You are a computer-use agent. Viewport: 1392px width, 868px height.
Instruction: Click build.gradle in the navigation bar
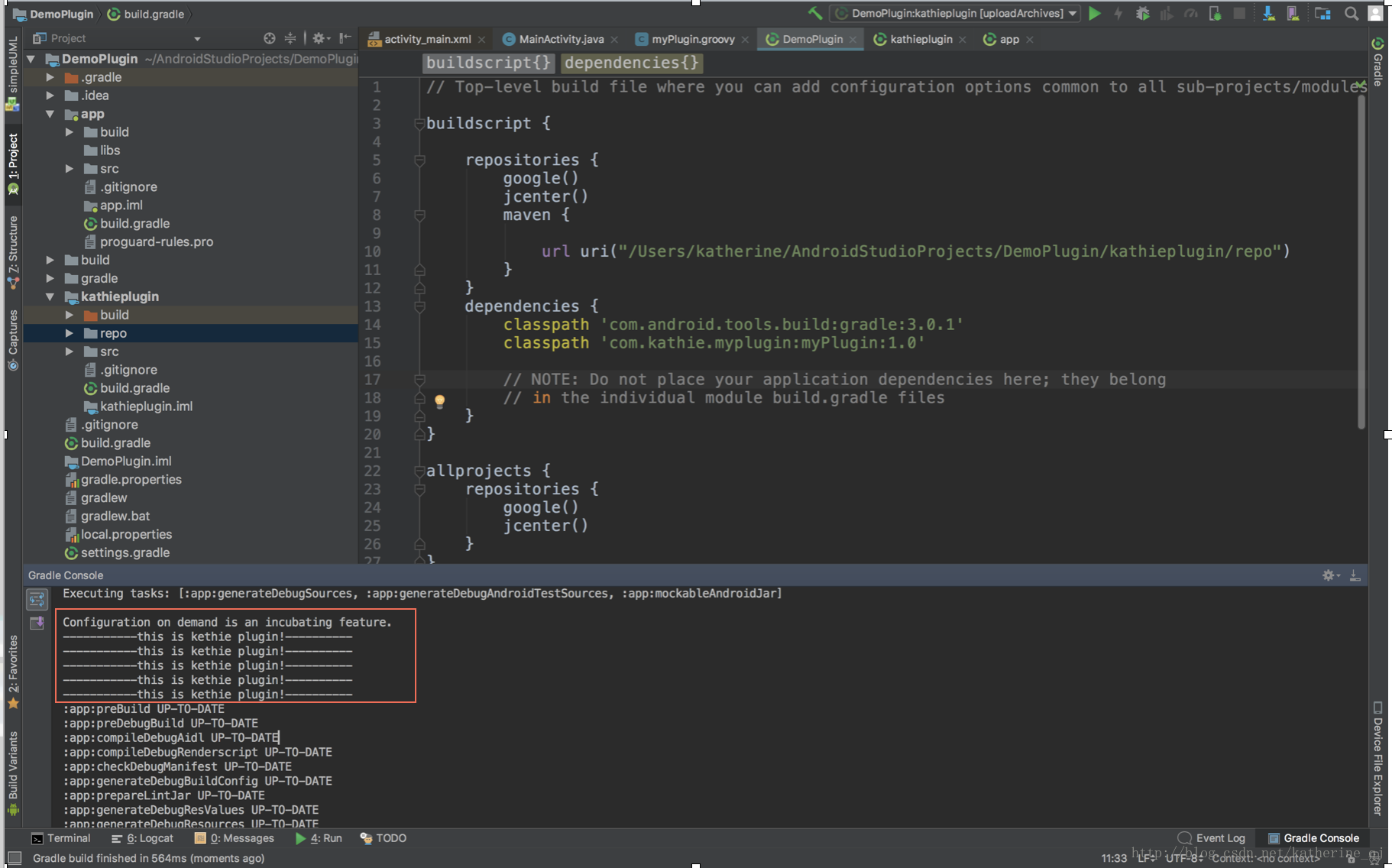(x=146, y=14)
